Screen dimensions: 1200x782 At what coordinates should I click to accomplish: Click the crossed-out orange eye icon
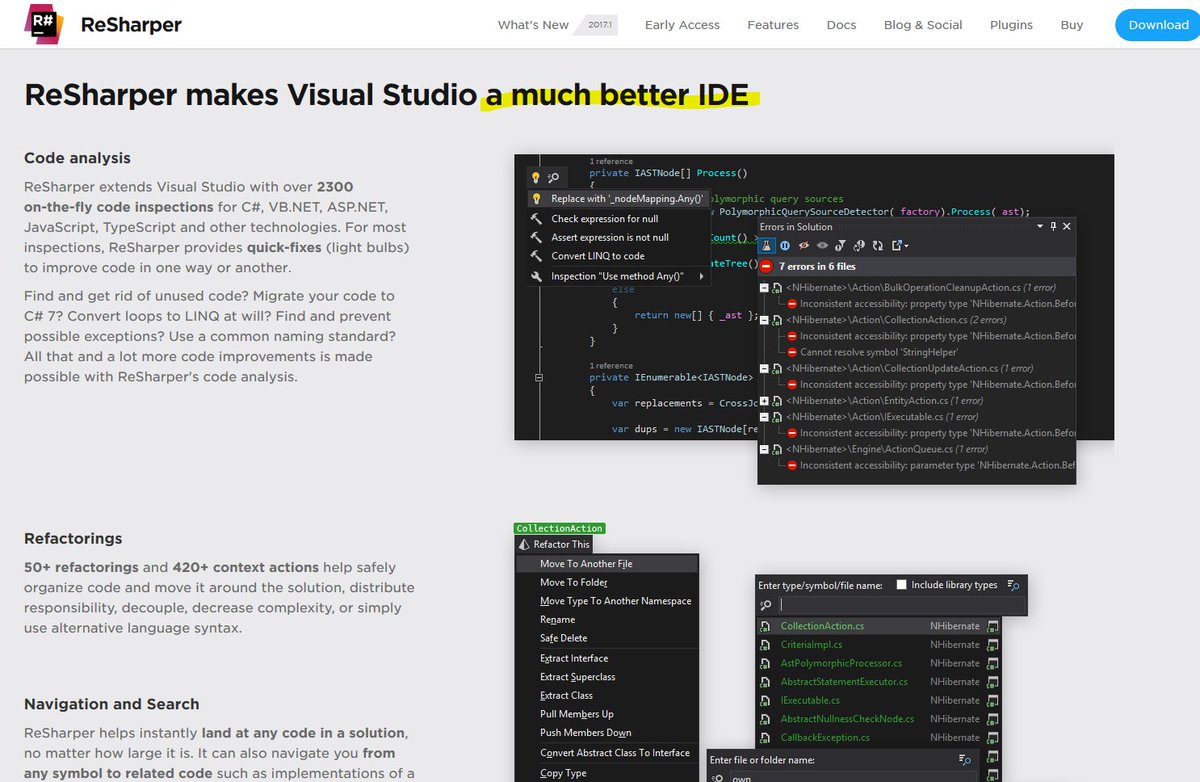pyautogui.click(x=804, y=245)
